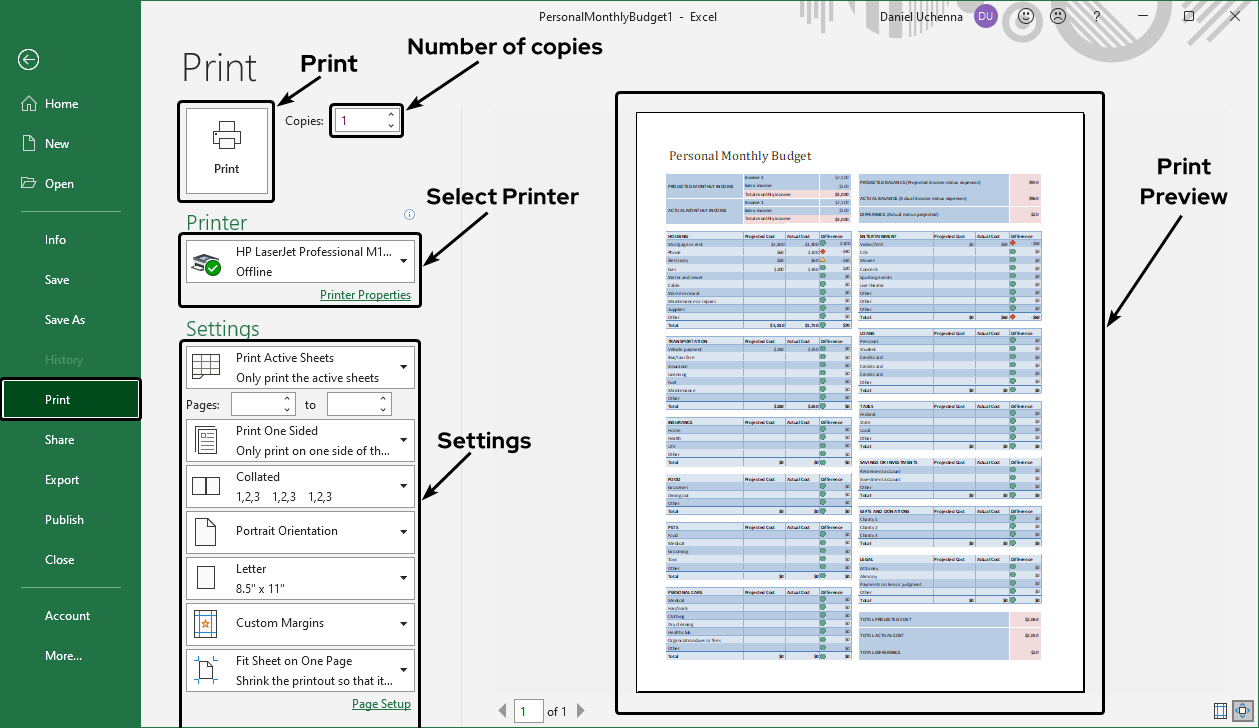The height and width of the screenshot is (728, 1259).
Task: Click the printer info icon
Action: pos(409,214)
